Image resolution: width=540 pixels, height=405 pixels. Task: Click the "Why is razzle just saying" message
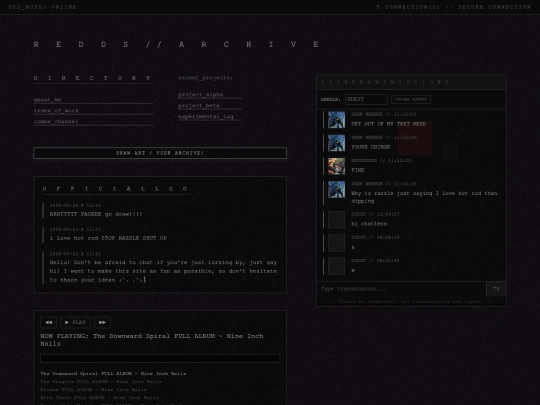pyautogui.click(x=424, y=197)
